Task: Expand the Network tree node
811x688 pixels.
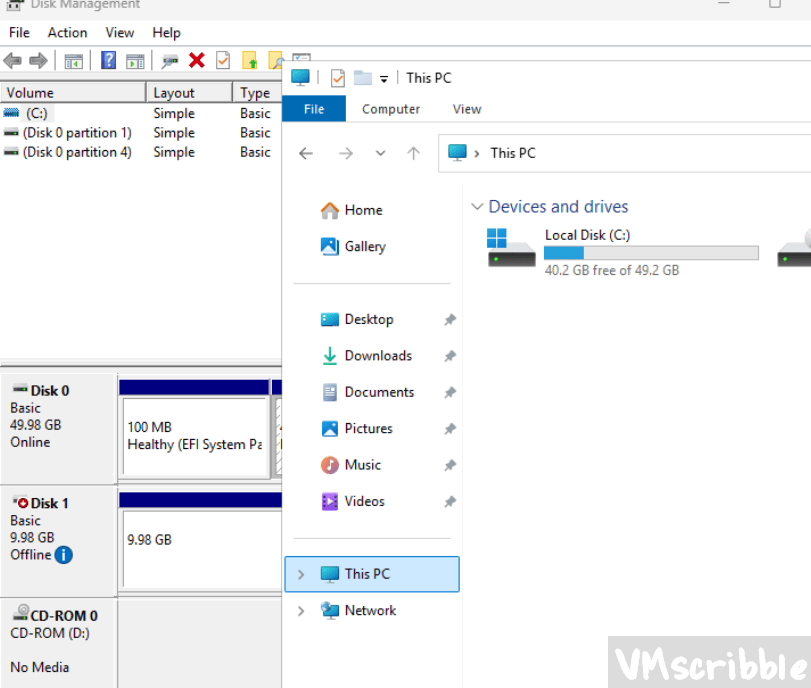Action: (301, 611)
